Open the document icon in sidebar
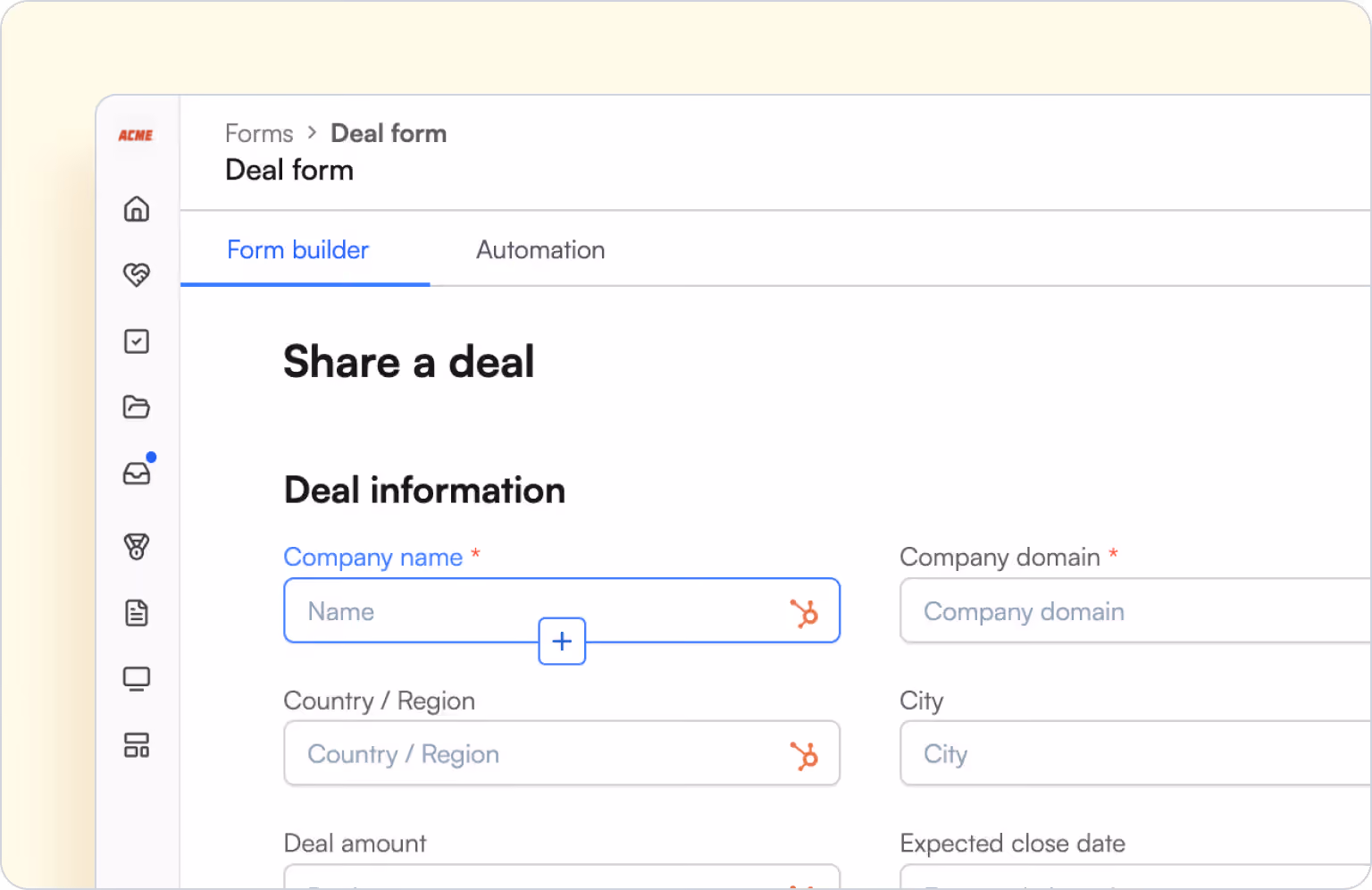 137,613
